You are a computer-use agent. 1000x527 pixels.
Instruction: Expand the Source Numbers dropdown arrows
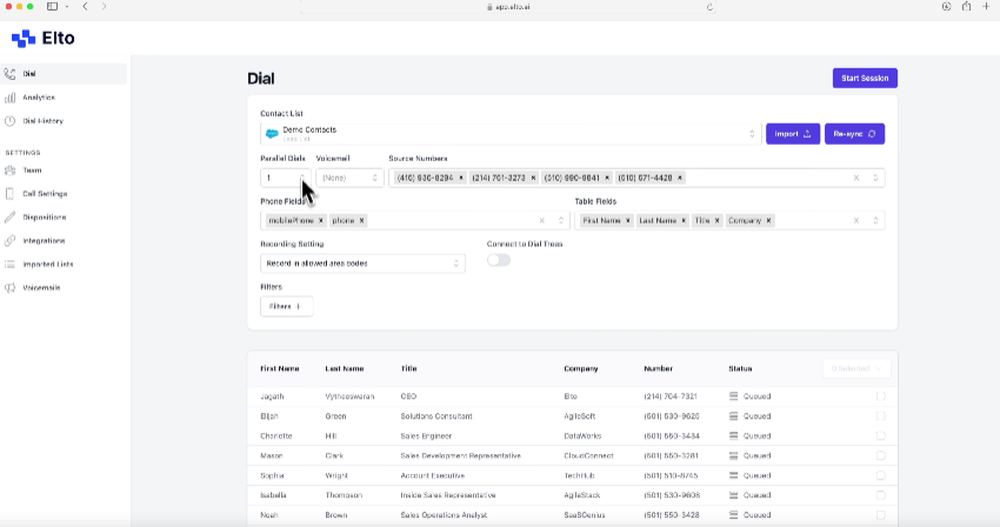(876, 178)
